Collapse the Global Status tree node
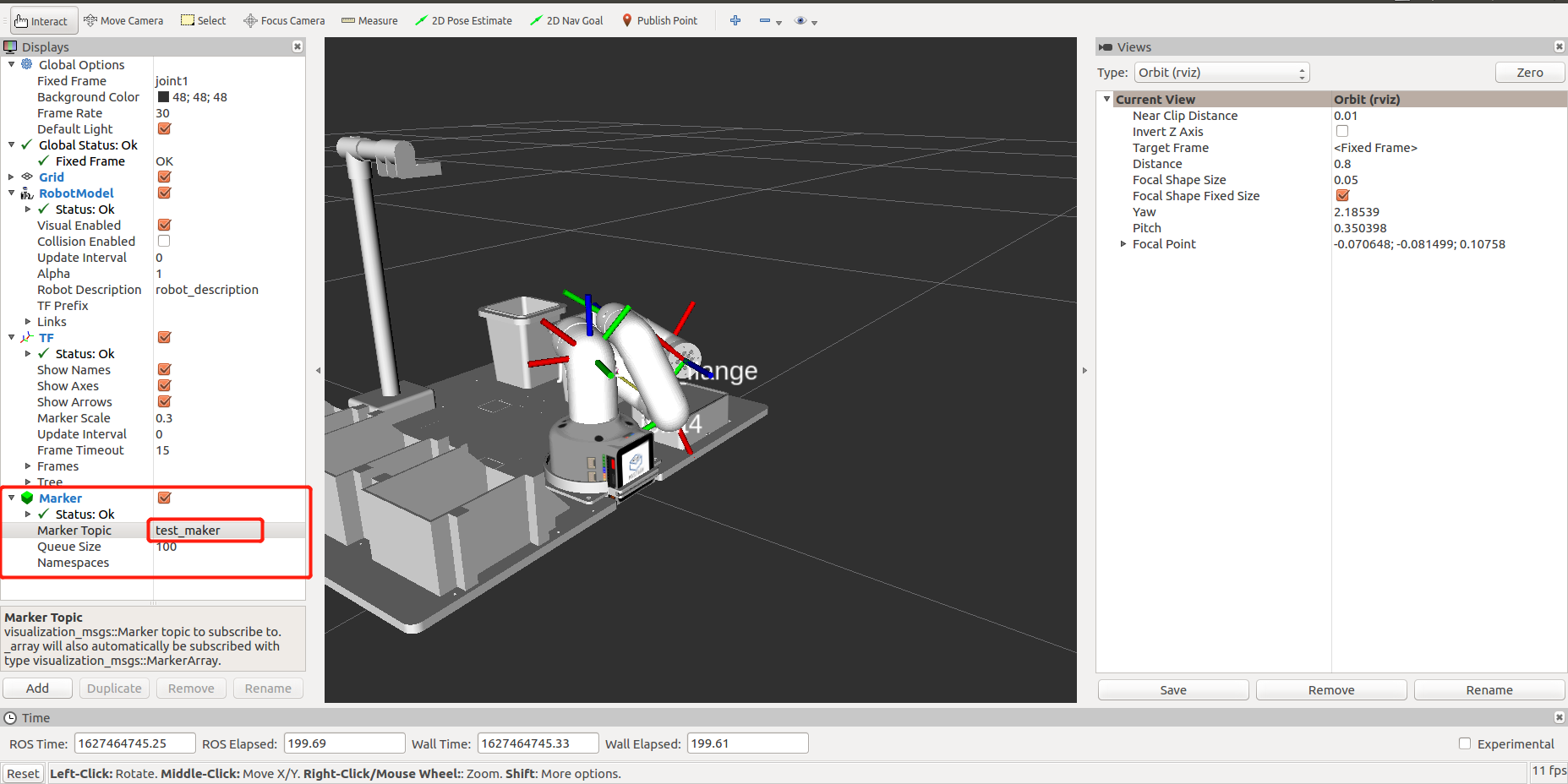The image size is (1568, 784). click(11, 144)
